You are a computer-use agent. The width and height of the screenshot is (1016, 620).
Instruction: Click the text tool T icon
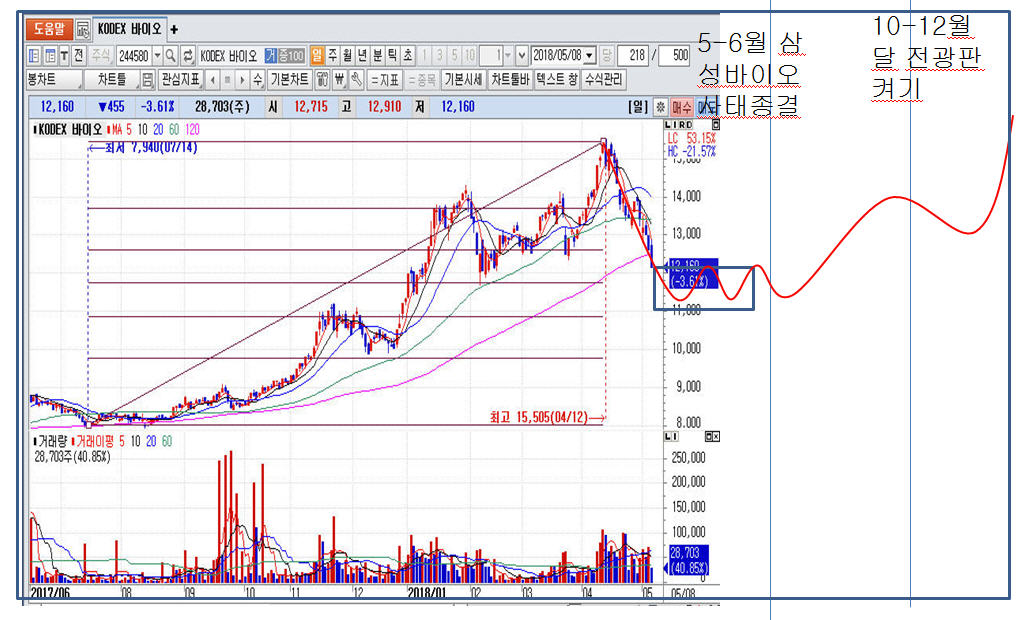tap(64, 55)
